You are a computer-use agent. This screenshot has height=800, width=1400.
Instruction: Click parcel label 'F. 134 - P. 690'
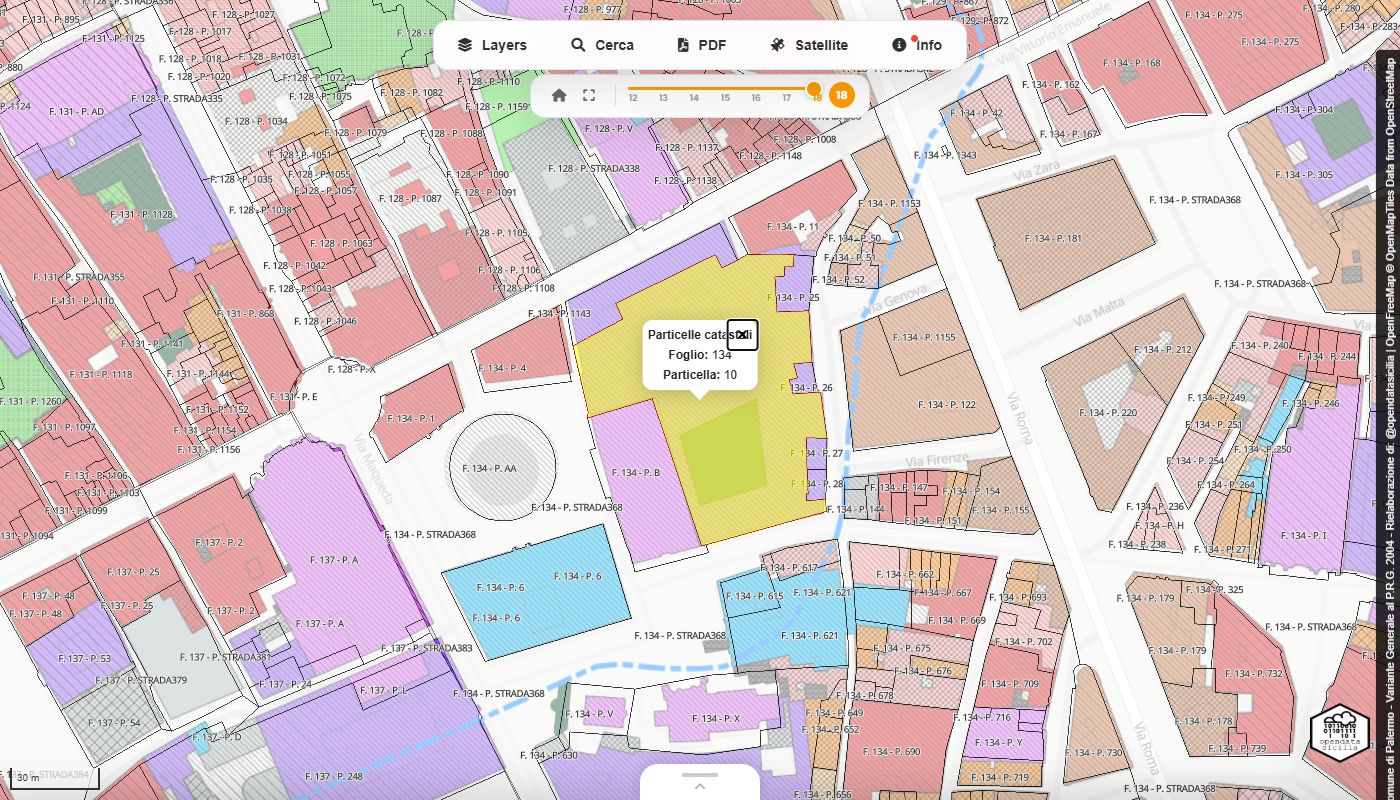[892, 751]
